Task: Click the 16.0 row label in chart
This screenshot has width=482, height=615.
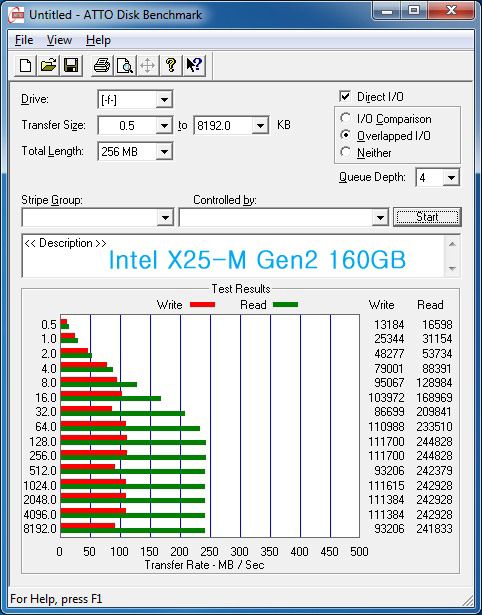Action: (x=46, y=398)
